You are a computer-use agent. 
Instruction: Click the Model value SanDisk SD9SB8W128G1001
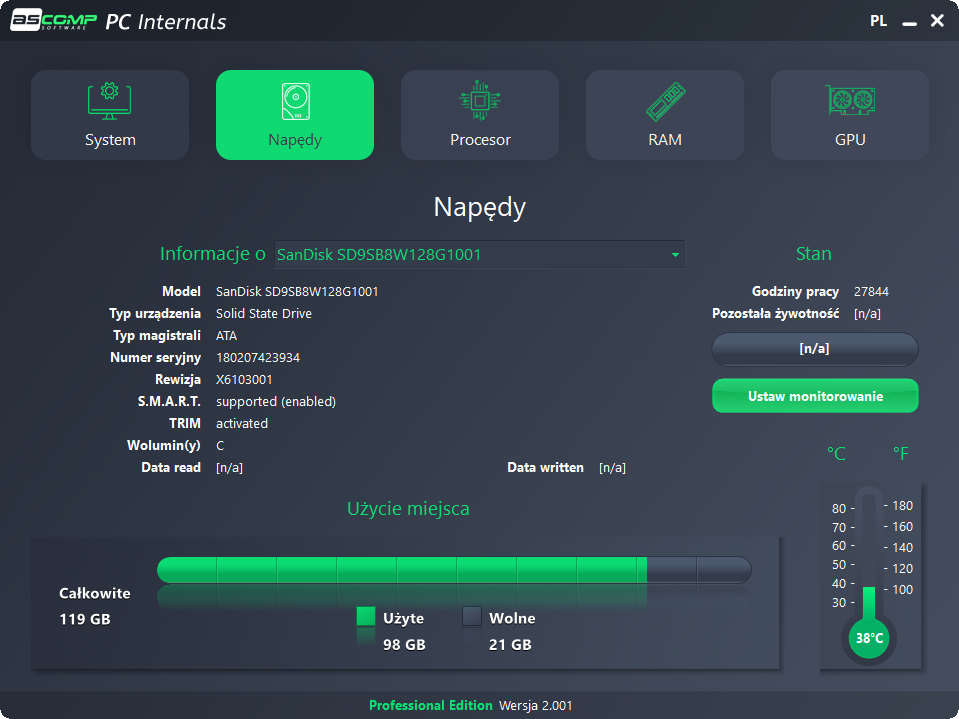pyautogui.click(x=297, y=292)
